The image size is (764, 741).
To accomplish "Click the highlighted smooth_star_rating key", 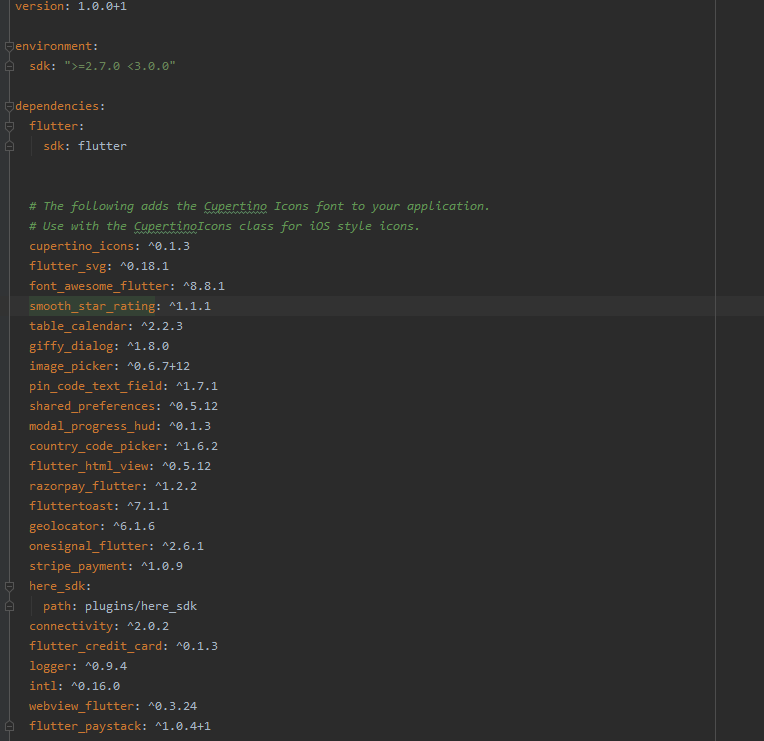I will [x=92, y=306].
